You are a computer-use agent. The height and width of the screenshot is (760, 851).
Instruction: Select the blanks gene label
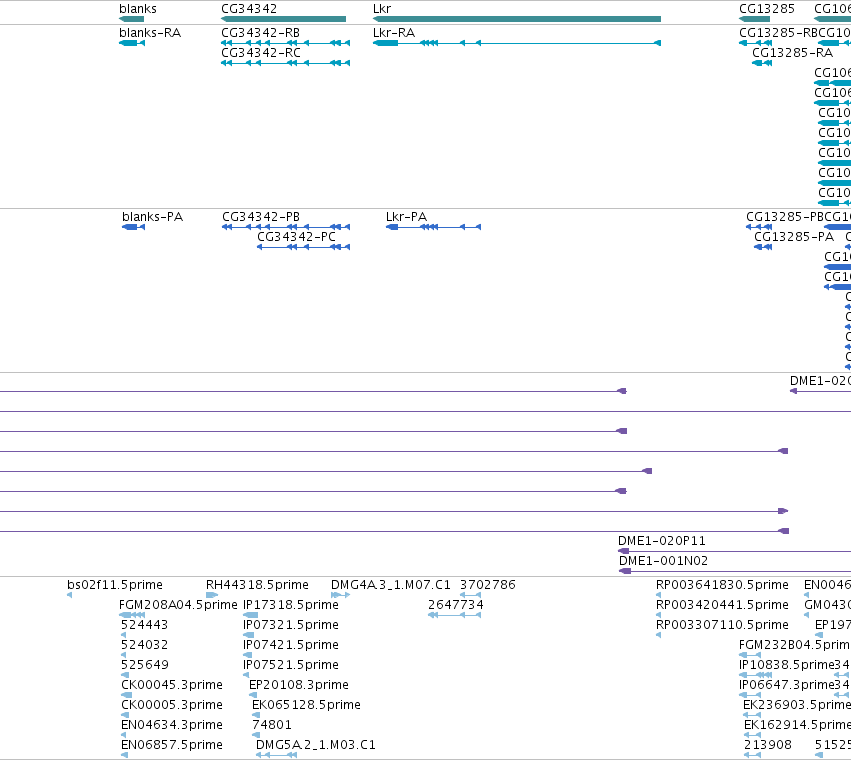click(138, 9)
